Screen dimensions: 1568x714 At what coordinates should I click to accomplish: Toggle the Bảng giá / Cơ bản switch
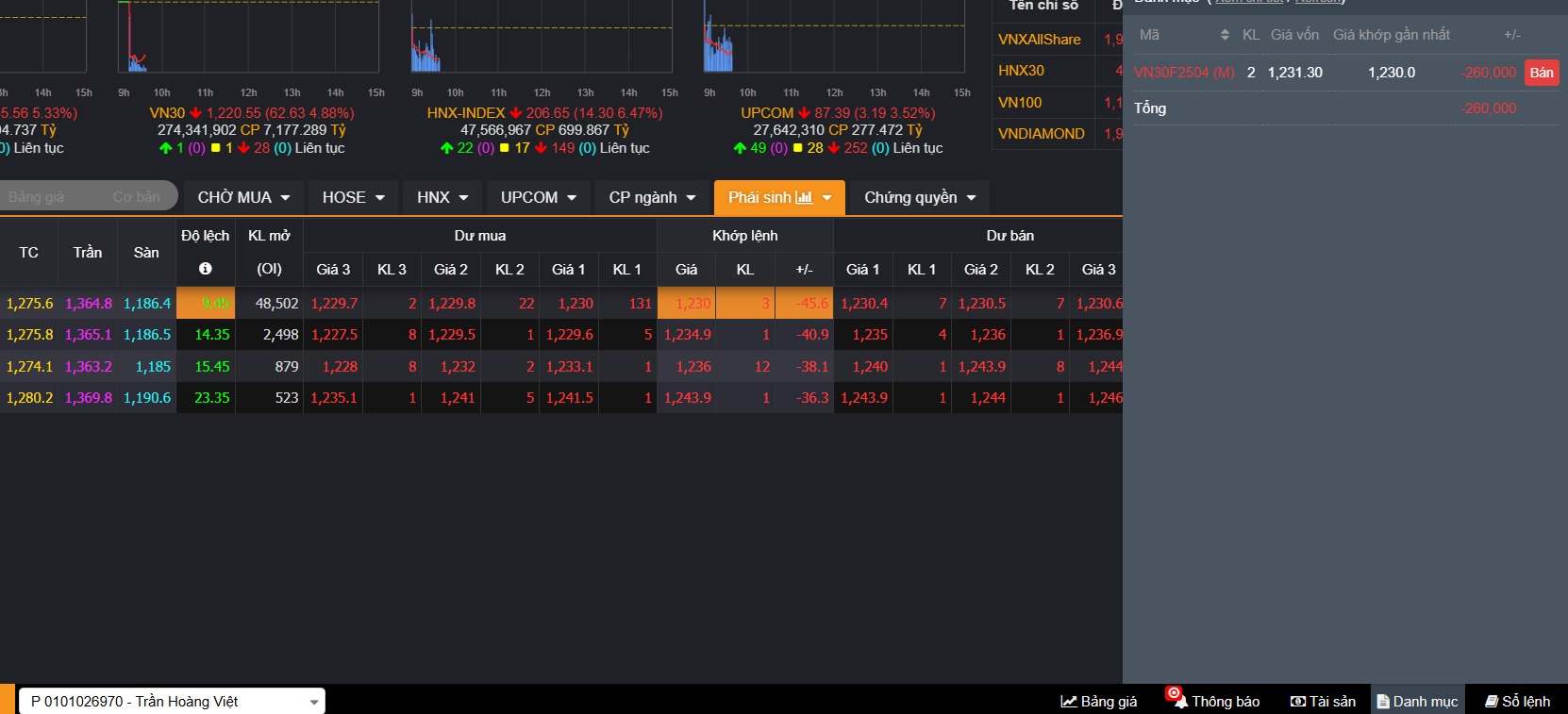[x=89, y=196]
